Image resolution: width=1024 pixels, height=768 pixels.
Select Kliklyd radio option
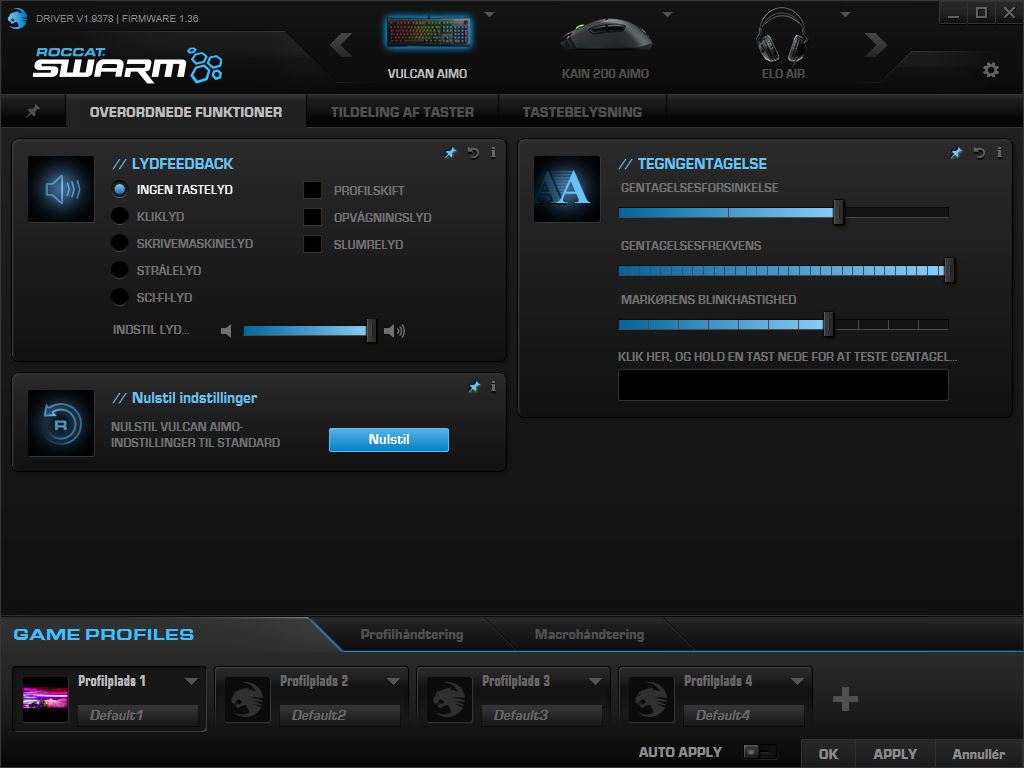tap(120, 216)
